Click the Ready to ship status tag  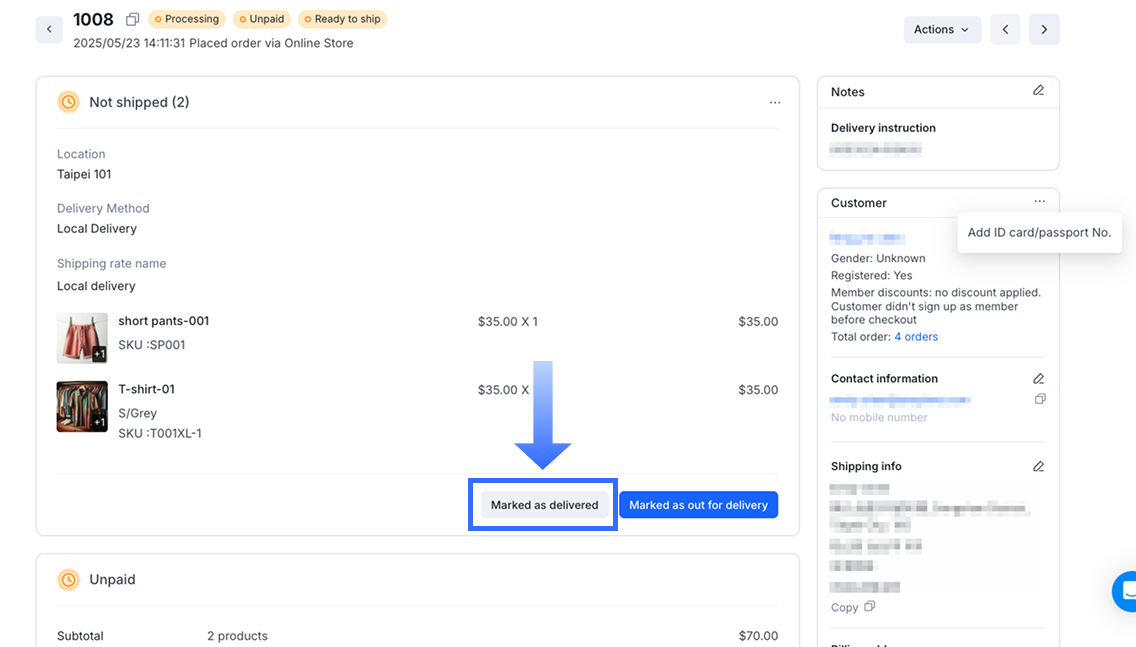click(x=343, y=19)
